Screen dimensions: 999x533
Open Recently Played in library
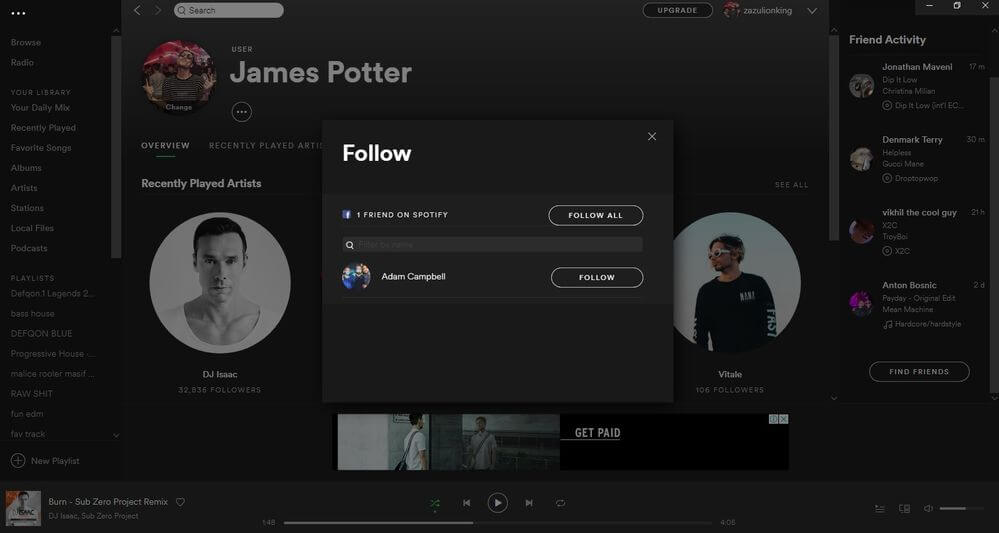pos(43,127)
